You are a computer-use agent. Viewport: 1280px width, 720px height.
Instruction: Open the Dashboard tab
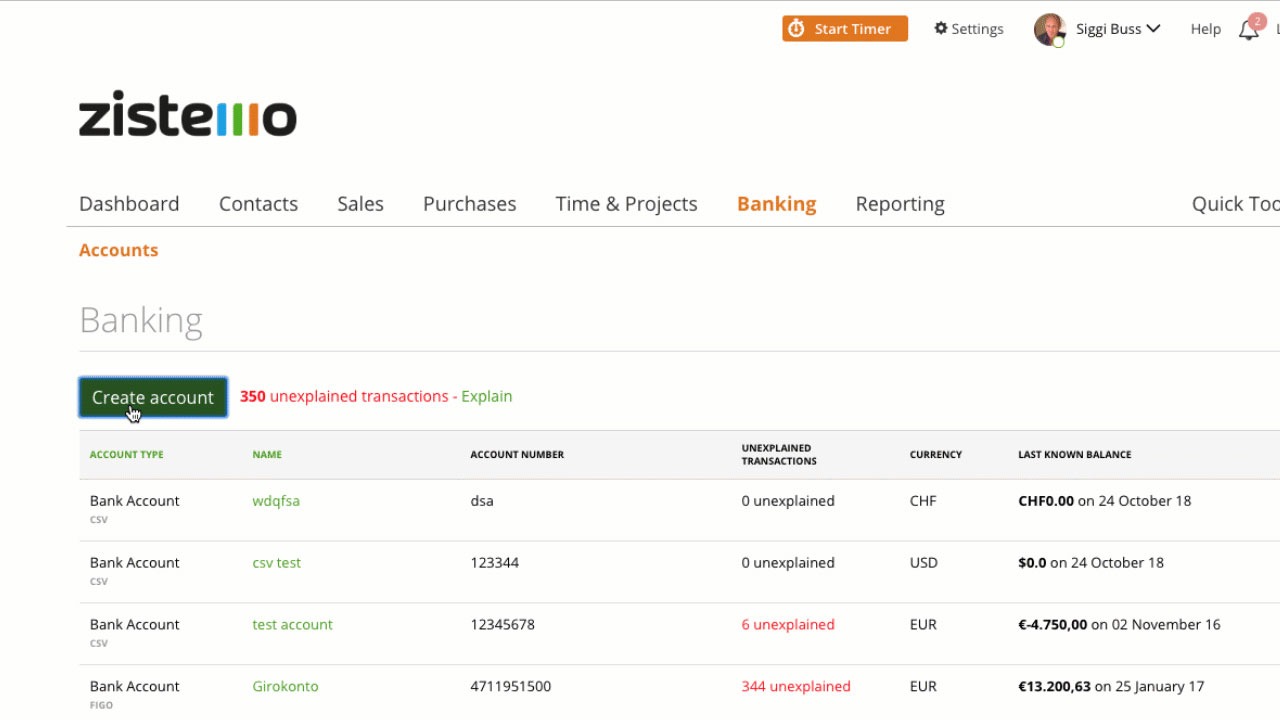129,203
